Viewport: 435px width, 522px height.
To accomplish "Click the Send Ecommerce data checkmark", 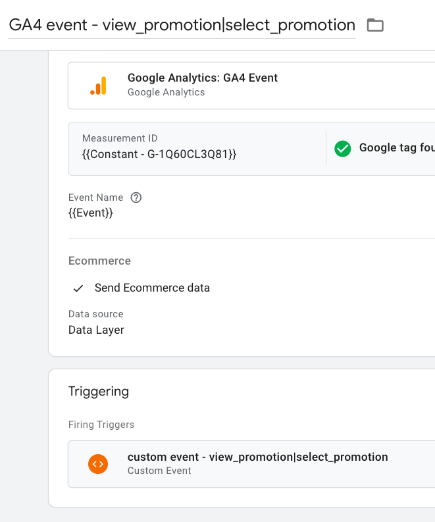I will click(x=78, y=288).
